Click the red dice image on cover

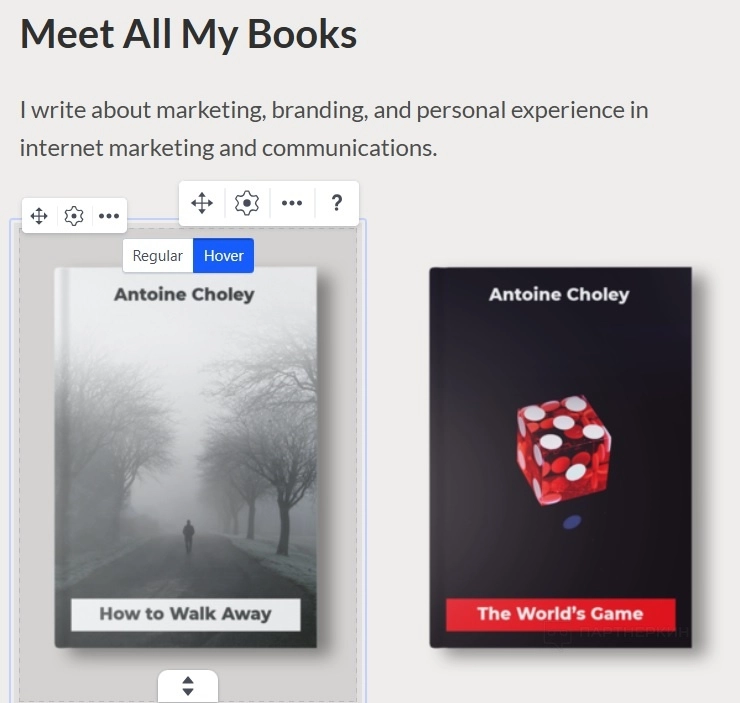coord(563,450)
